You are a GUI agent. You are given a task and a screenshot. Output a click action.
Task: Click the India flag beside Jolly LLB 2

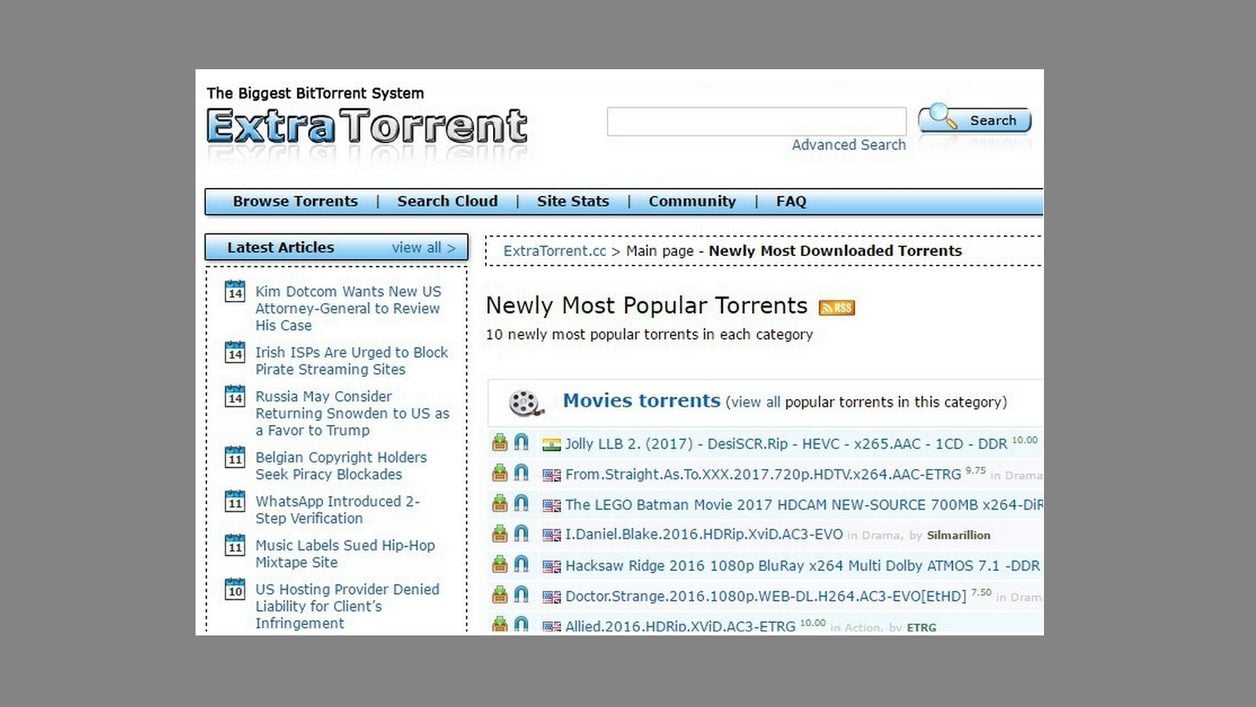pyautogui.click(x=551, y=445)
